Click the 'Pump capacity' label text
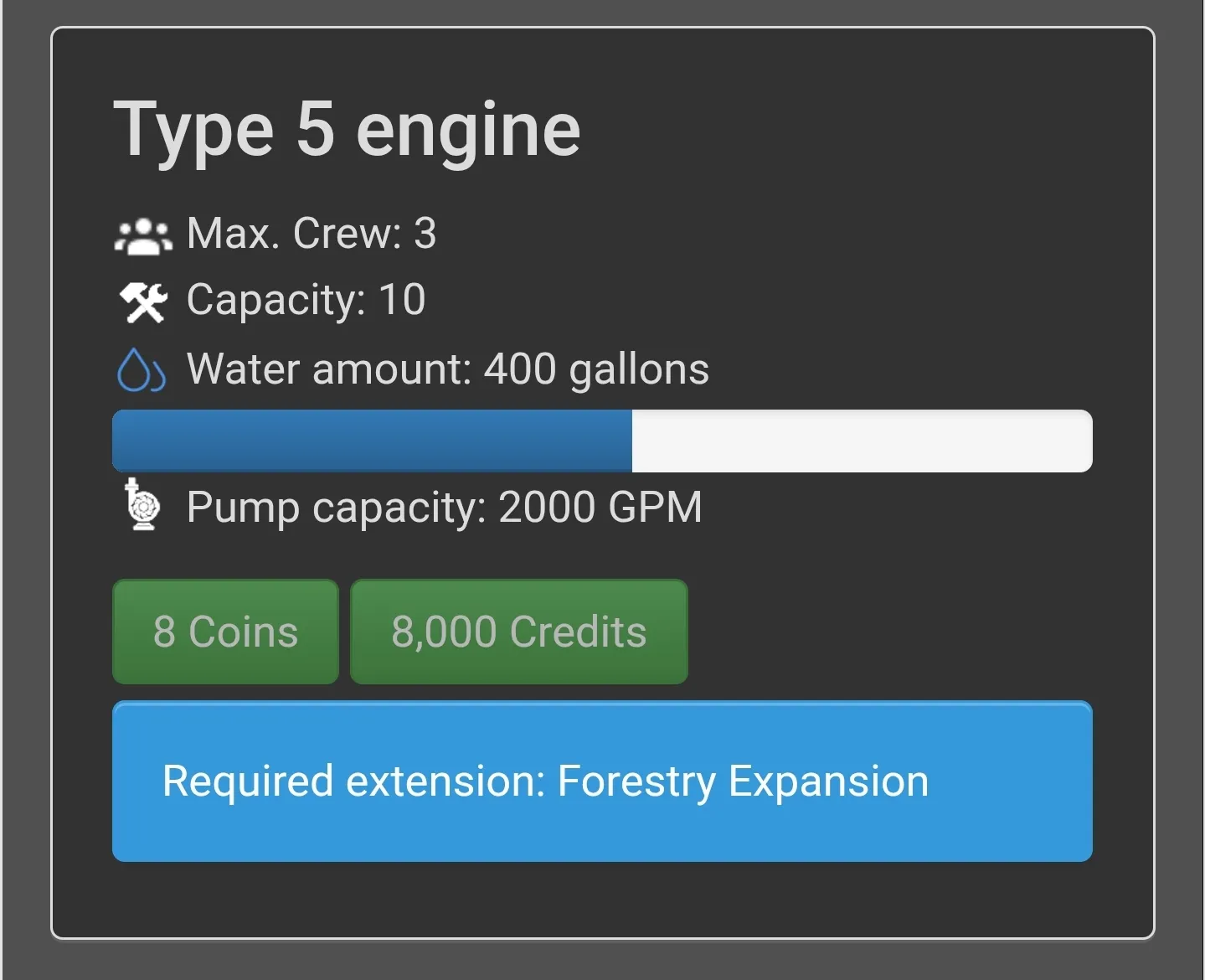 coord(337,508)
